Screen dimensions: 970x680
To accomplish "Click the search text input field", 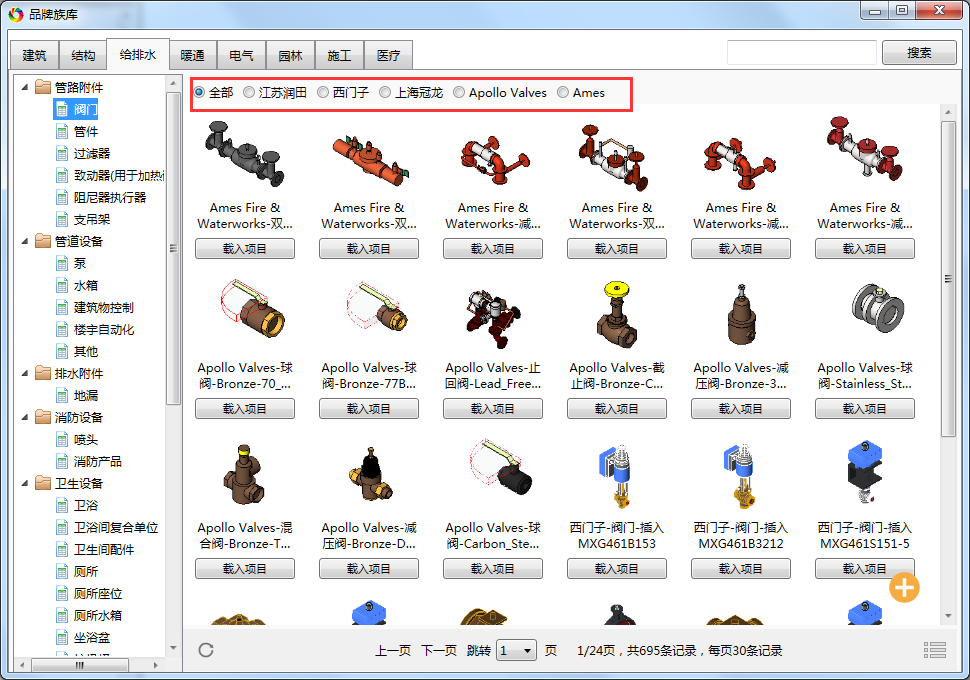I will [x=802, y=53].
